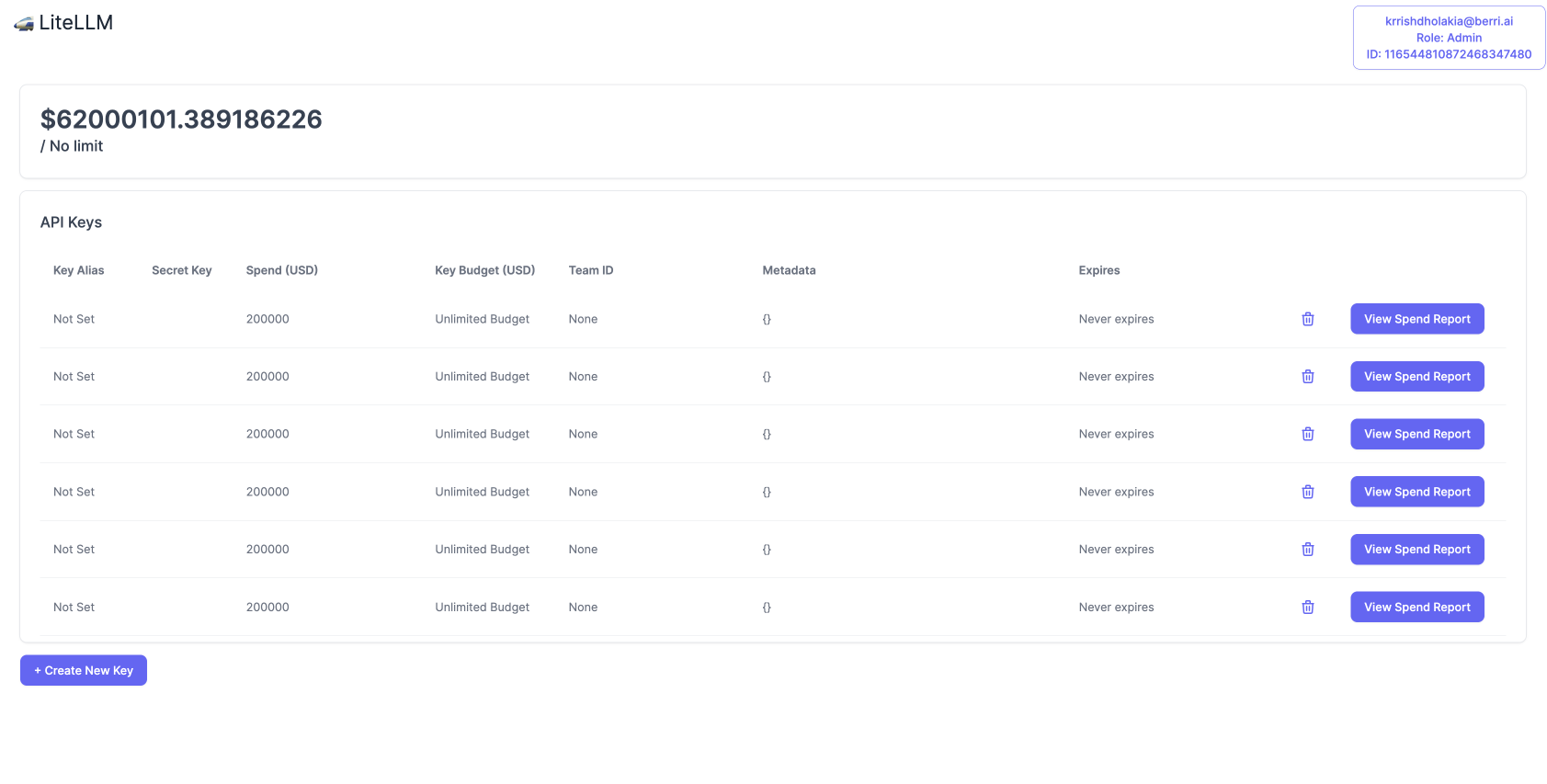Click the Create New Key button
Image resolution: width=1547 pixels, height=784 pixels.
[x=84, y=671]
